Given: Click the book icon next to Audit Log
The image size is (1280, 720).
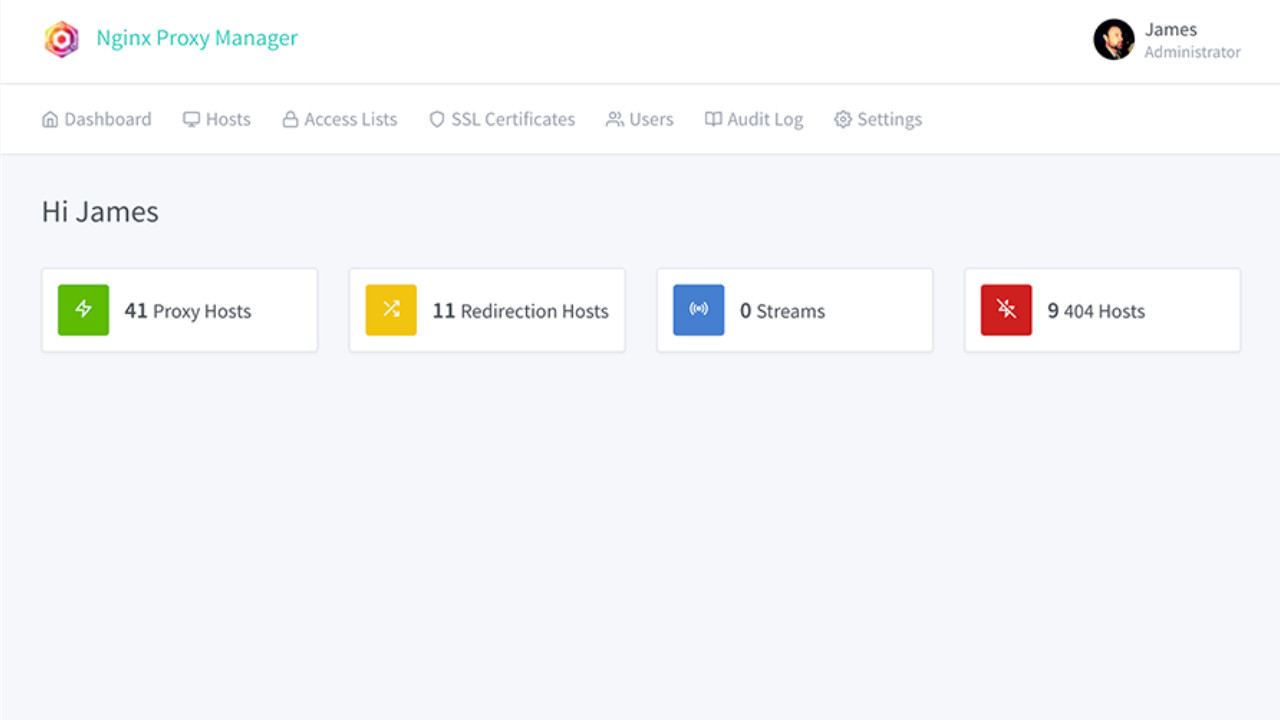Looking at the screenshot, I should (714, 119).
